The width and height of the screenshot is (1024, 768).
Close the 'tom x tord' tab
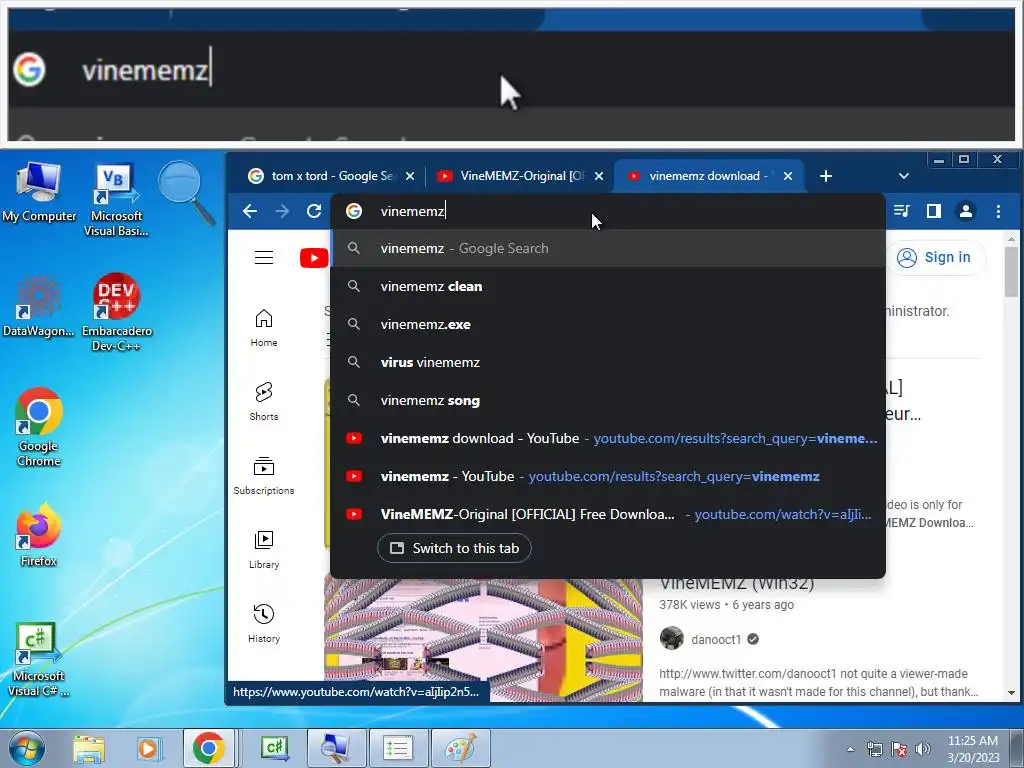[x=410, y=176]
